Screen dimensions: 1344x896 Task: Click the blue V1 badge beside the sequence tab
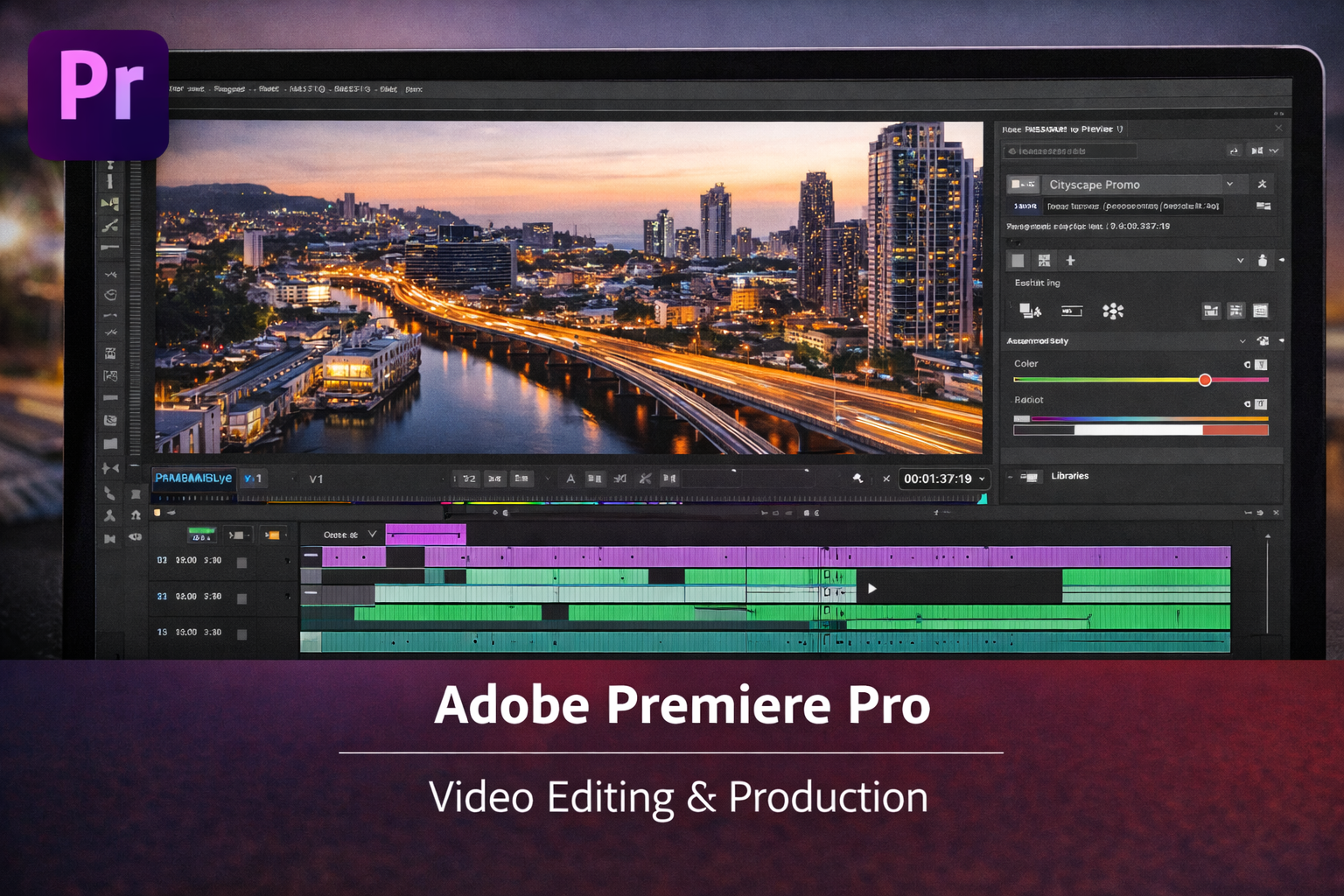[252, 479]
